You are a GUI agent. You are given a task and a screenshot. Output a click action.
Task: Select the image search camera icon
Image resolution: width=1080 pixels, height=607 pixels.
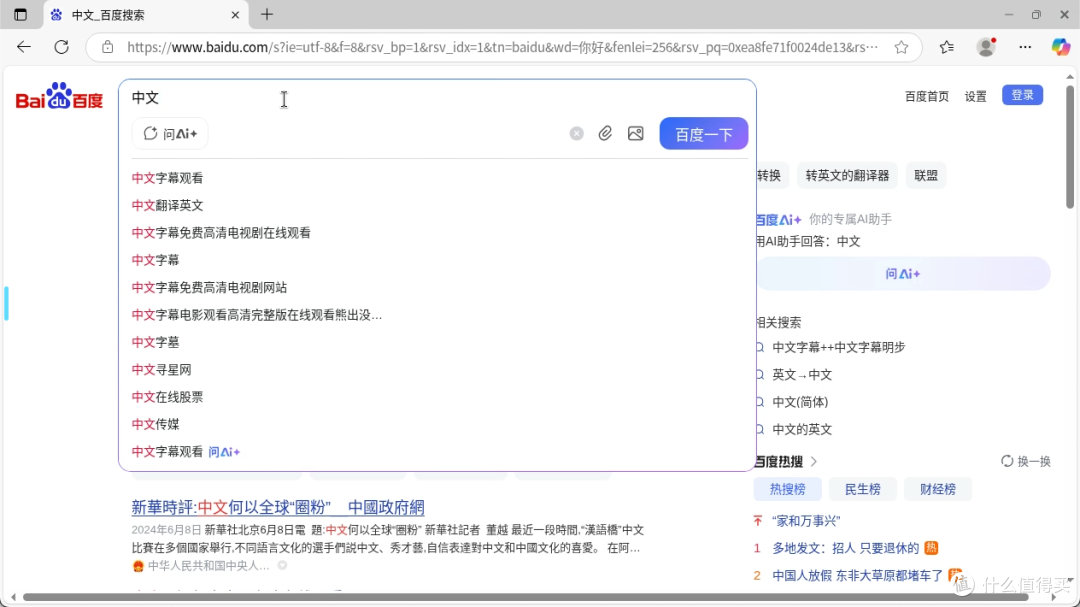tap(636, 133)
